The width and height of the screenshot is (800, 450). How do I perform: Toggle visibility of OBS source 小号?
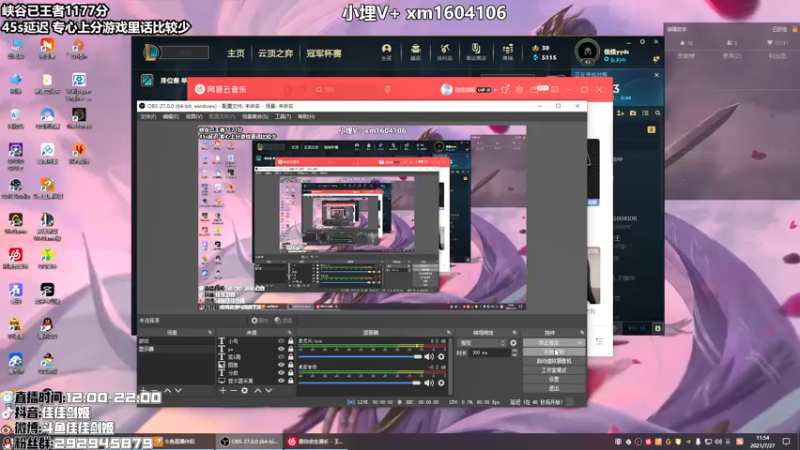pyautogui.click(x=281, y=341)
